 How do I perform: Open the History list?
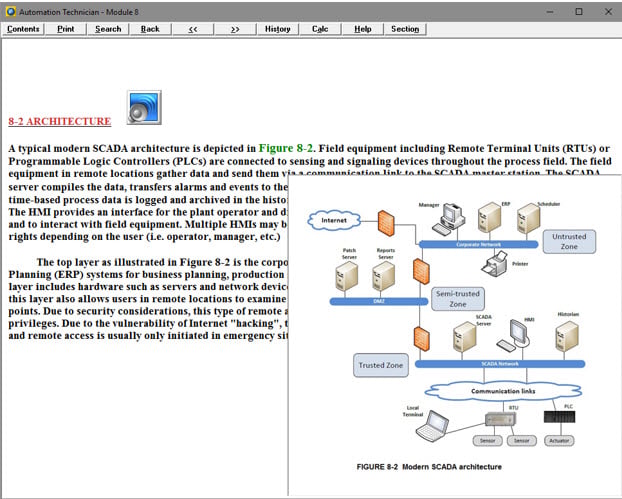click(277, 29)
